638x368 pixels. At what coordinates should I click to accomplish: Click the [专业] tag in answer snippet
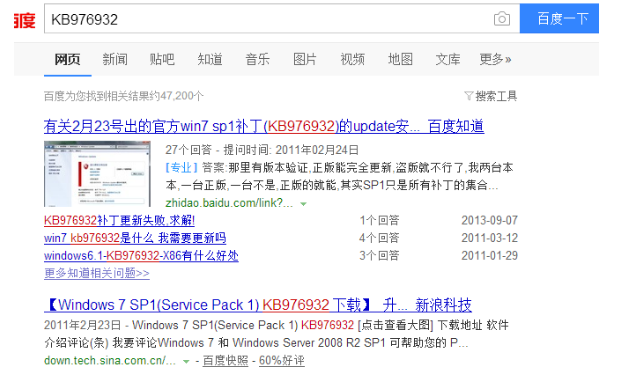point(181,168)
